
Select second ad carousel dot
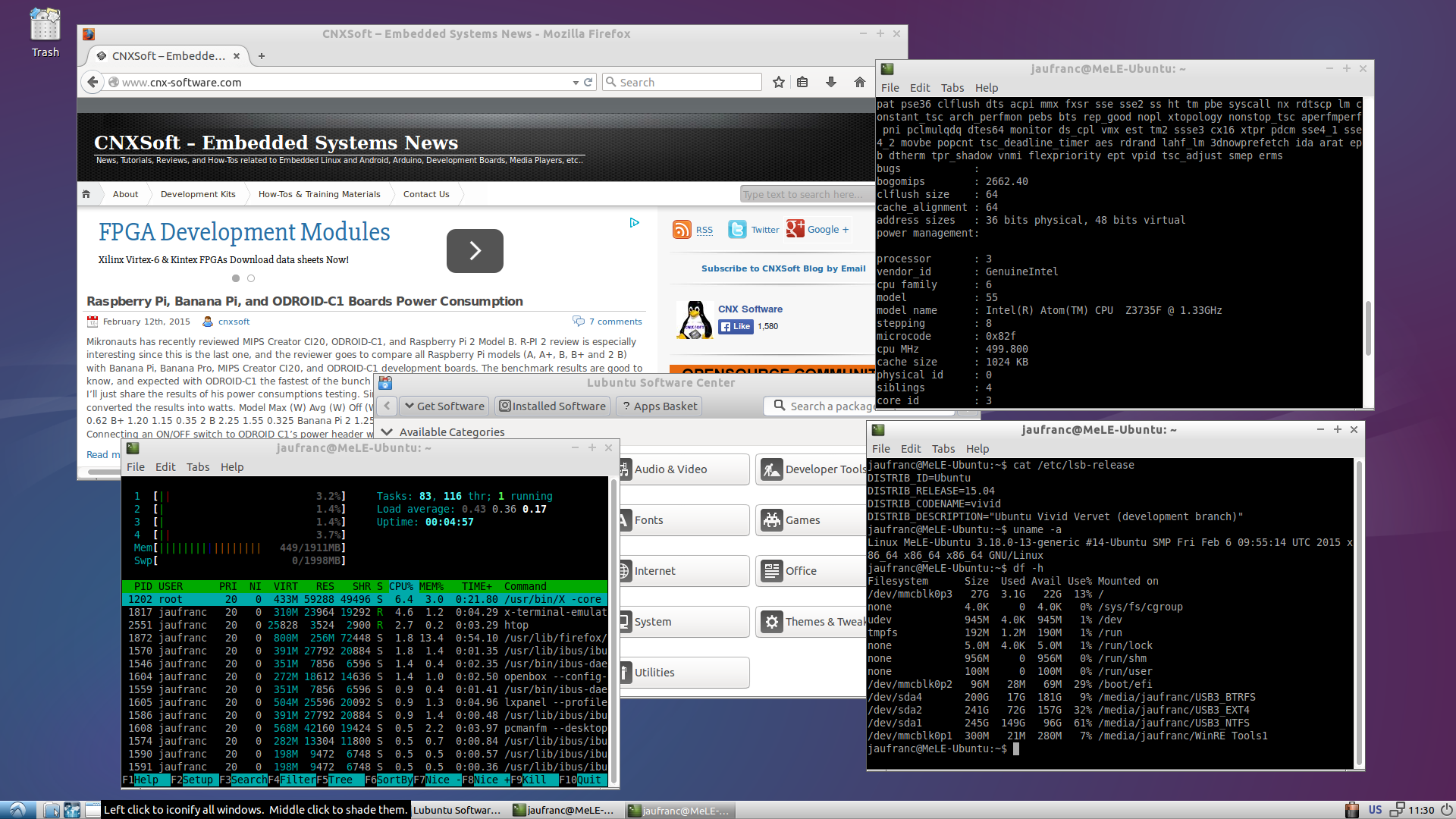coord(251,278)
